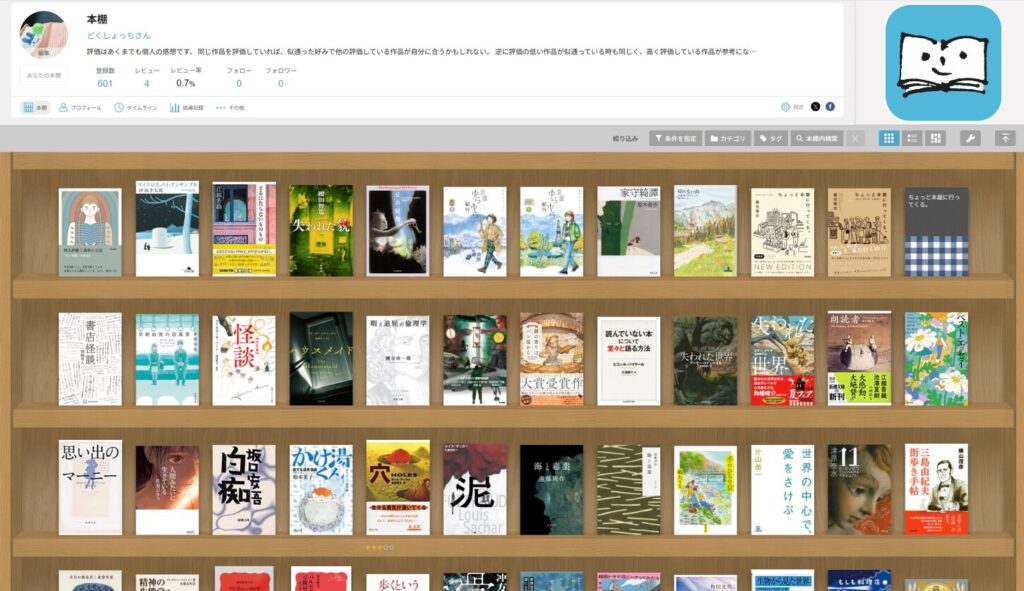Open the プロフィール tab

click(x=80, y=108)
